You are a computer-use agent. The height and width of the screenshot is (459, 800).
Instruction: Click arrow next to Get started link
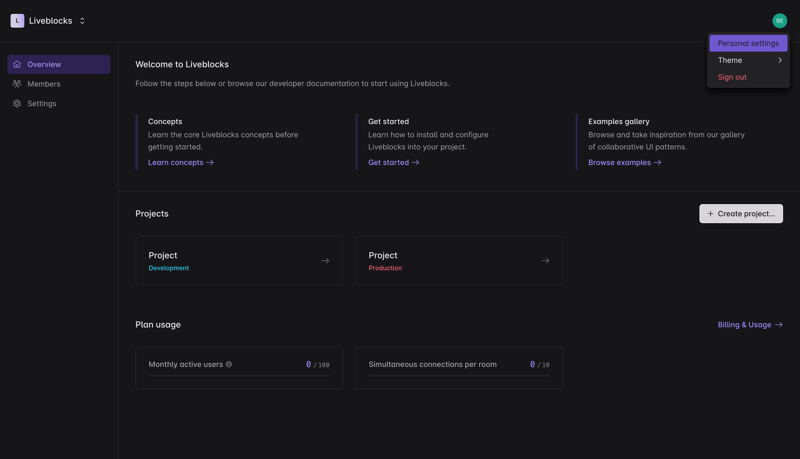pyautogui.click(x=415, y=162)
